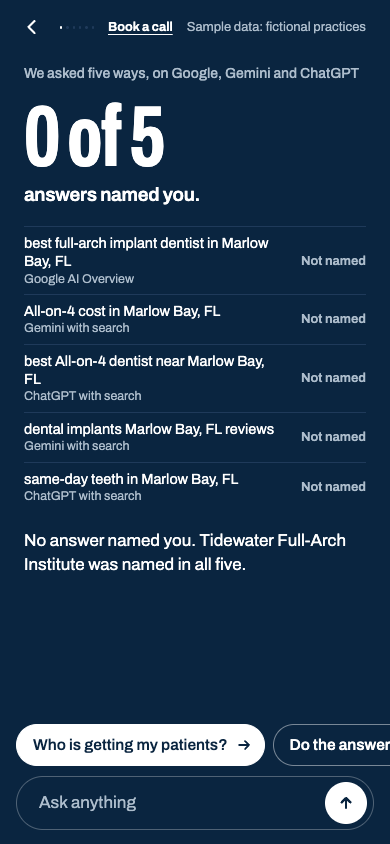Open the 'dental implants Marlow Bay, FL reviews' row
This screenshot has width=390, height=844.
[x=195, y=437]
